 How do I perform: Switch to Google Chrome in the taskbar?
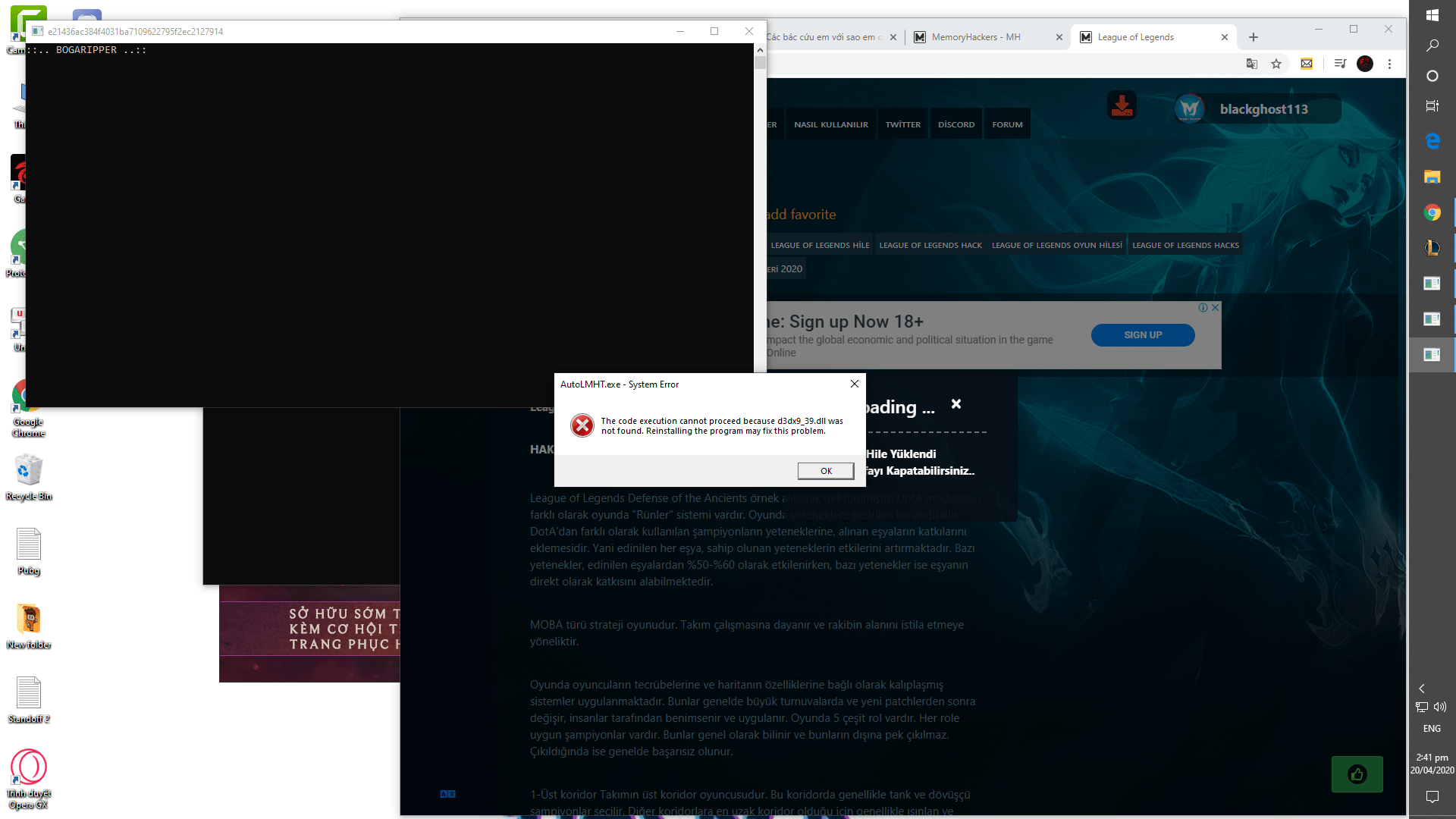click(1432, 212)
